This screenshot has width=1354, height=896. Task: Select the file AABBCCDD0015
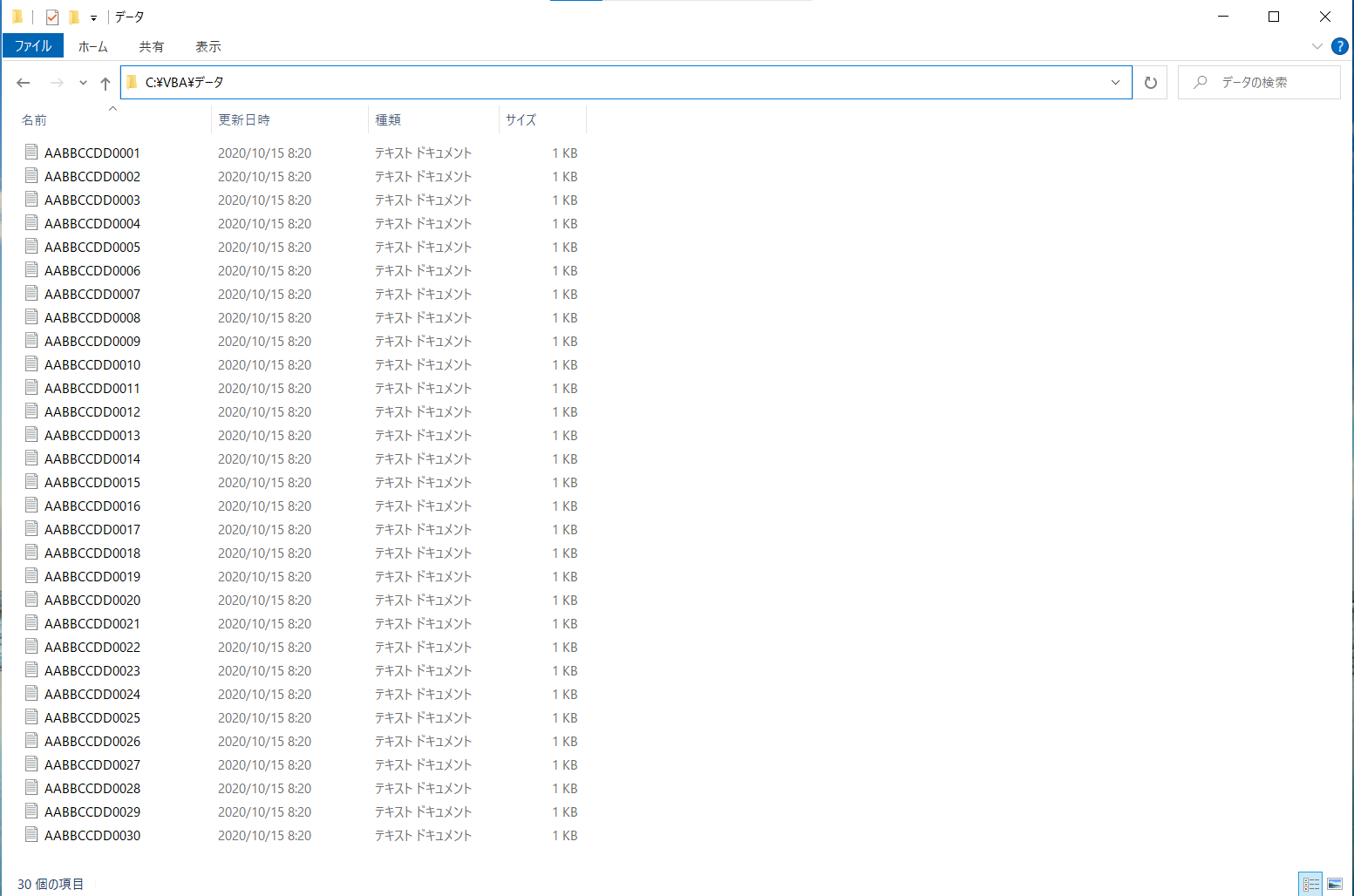pyautogui.click(x=92, y=482)
